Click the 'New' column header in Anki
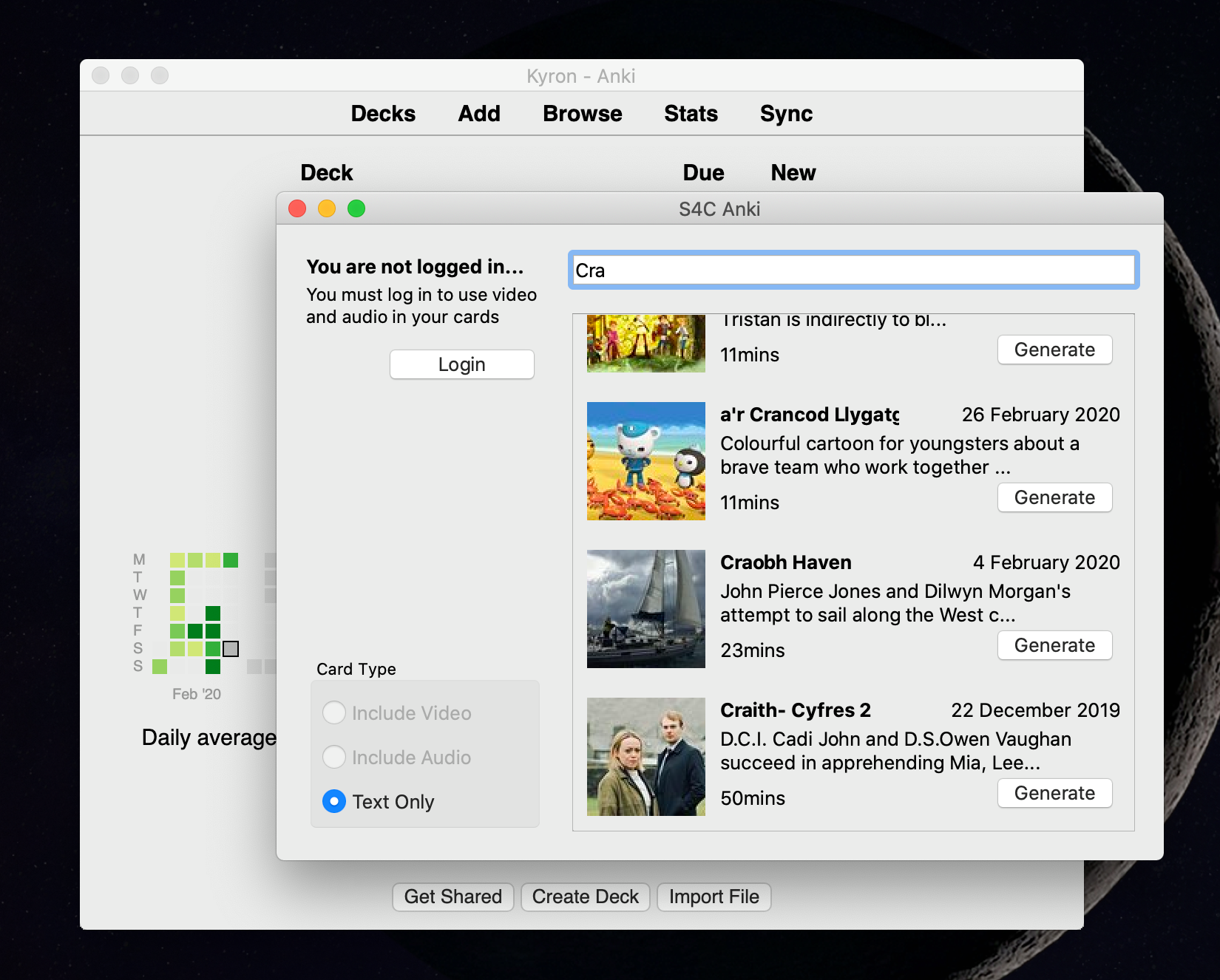Screen dimensions: 1220x980 [x=793, y=173]
